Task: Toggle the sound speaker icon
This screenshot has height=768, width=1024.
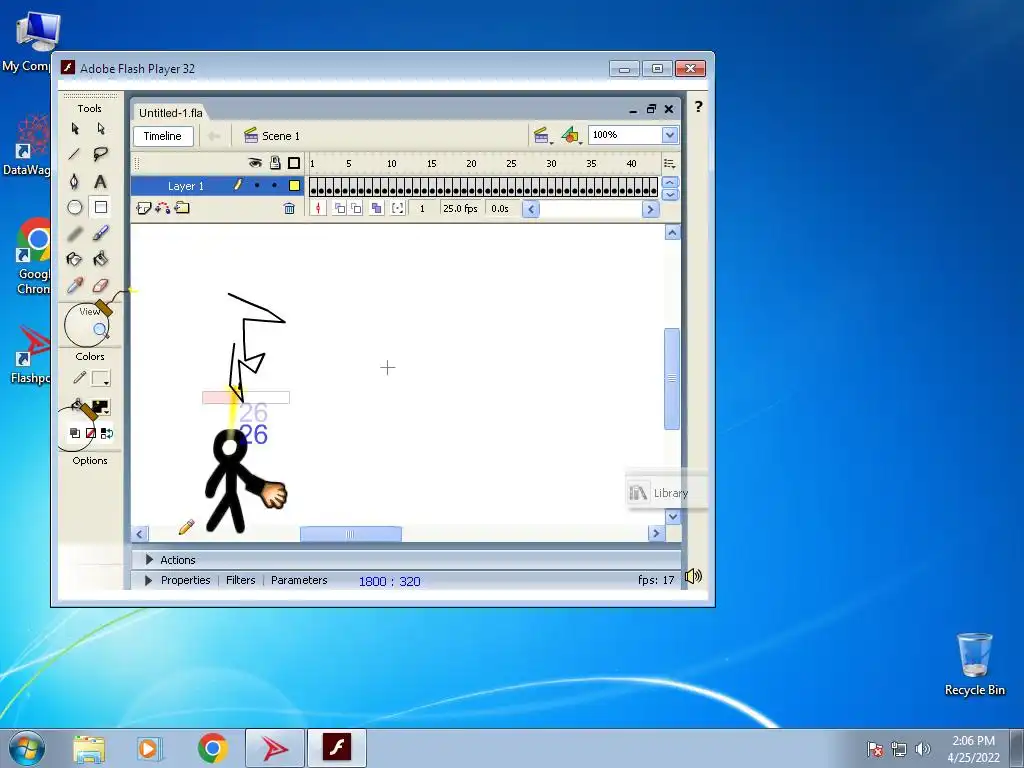Action: coord(694,576)
